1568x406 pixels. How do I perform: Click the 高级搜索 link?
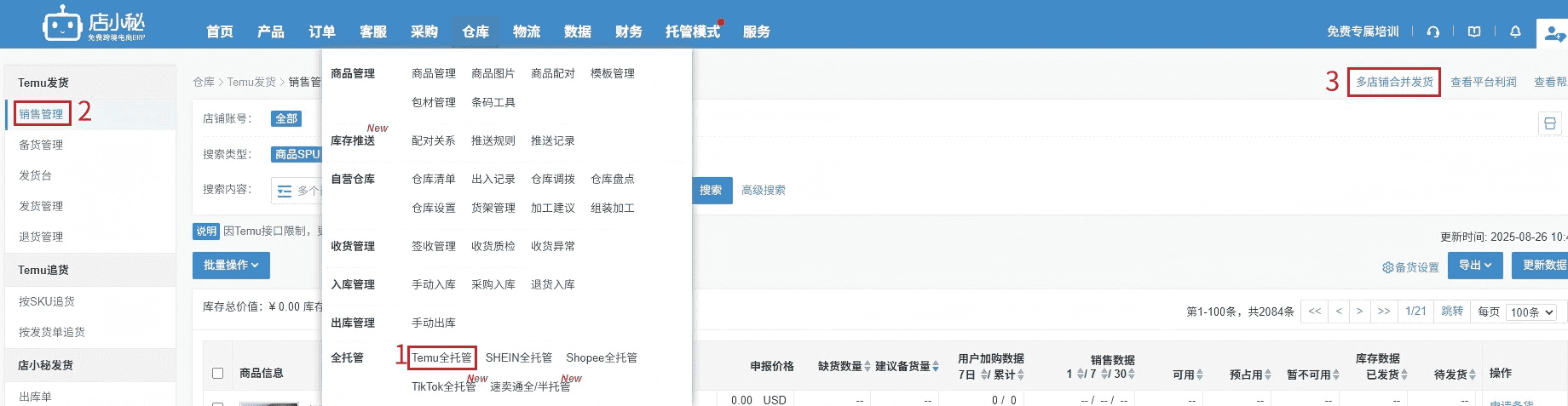(x=764, y=190)
